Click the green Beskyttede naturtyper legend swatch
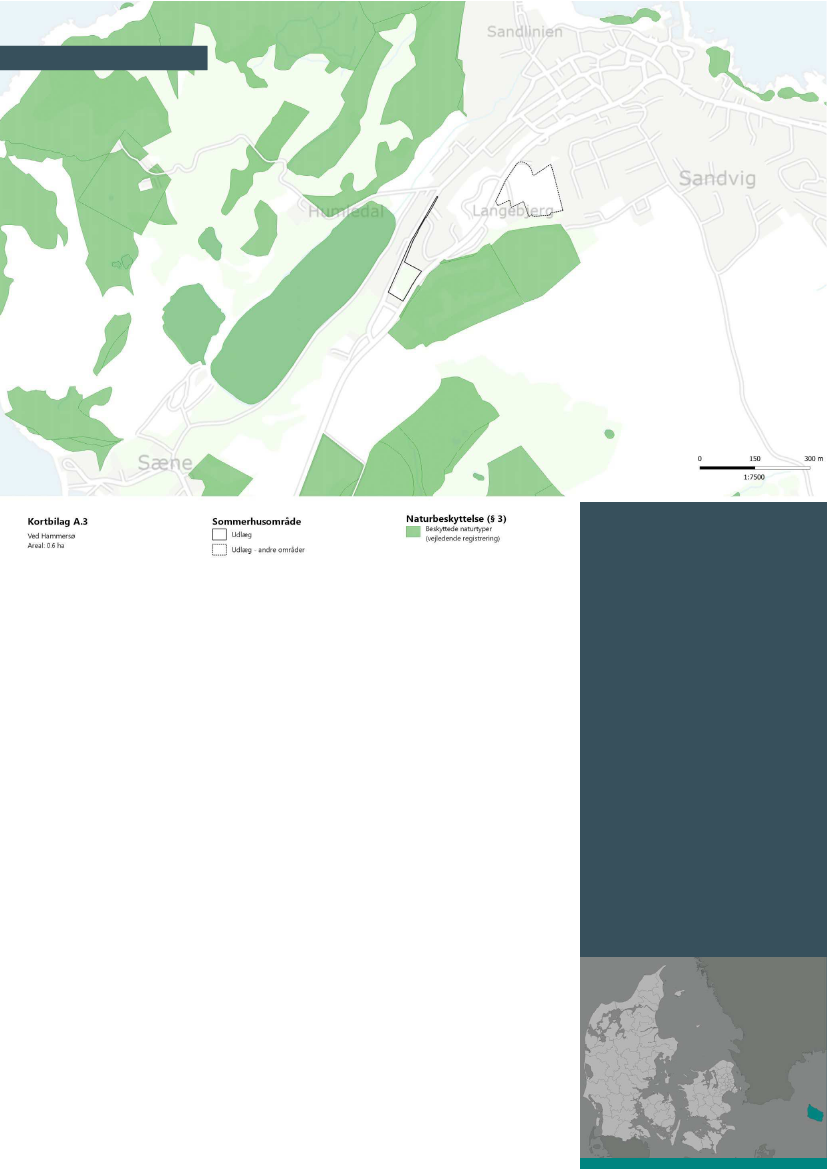 click(412, 534)
